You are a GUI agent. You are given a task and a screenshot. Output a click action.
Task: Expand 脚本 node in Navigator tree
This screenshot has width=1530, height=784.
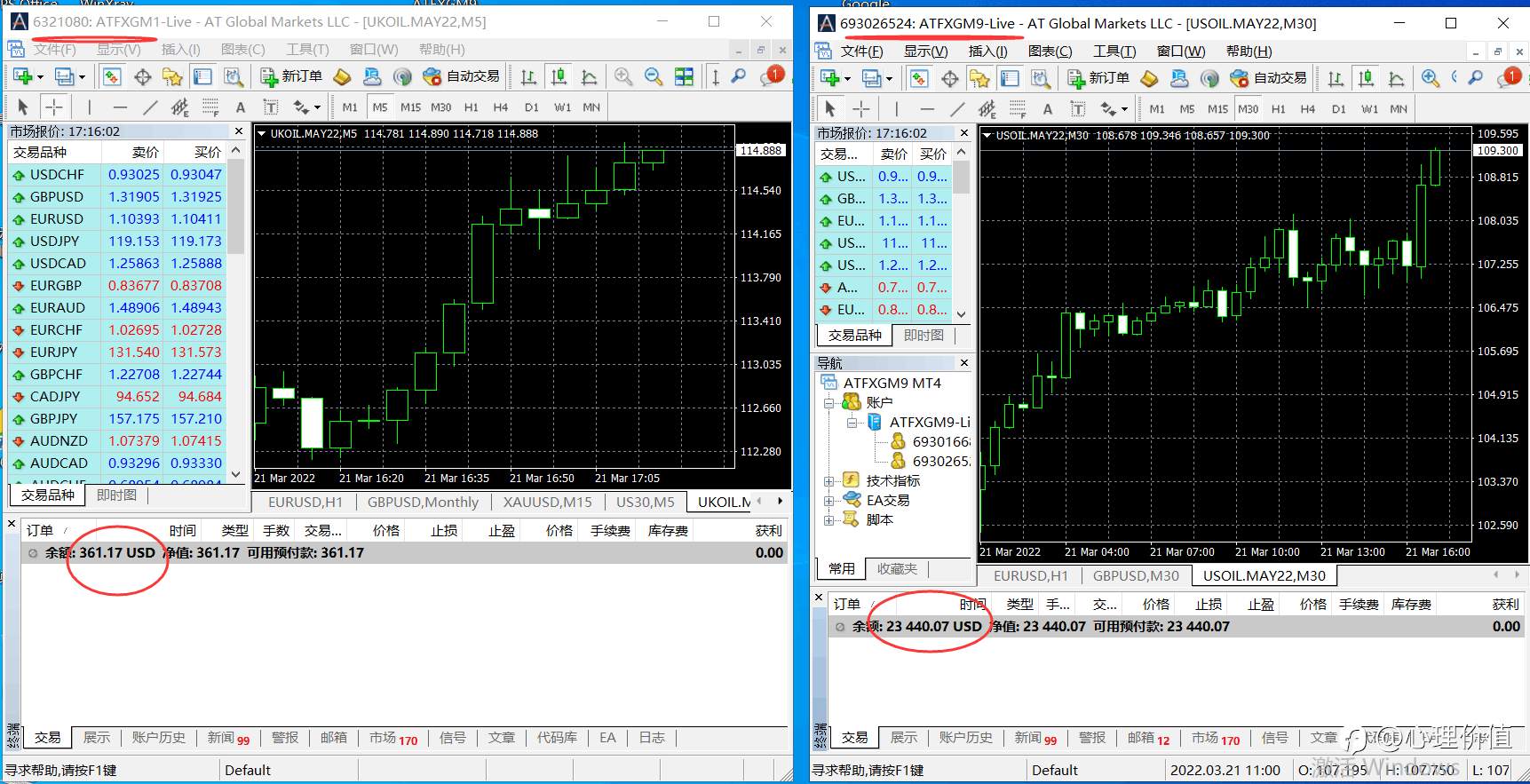829,520
